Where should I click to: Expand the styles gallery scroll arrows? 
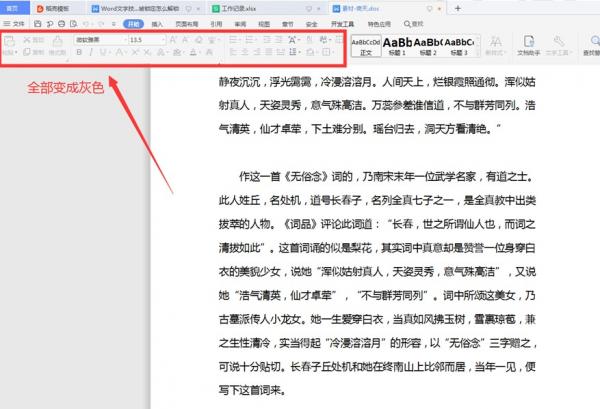pos(478,46)
